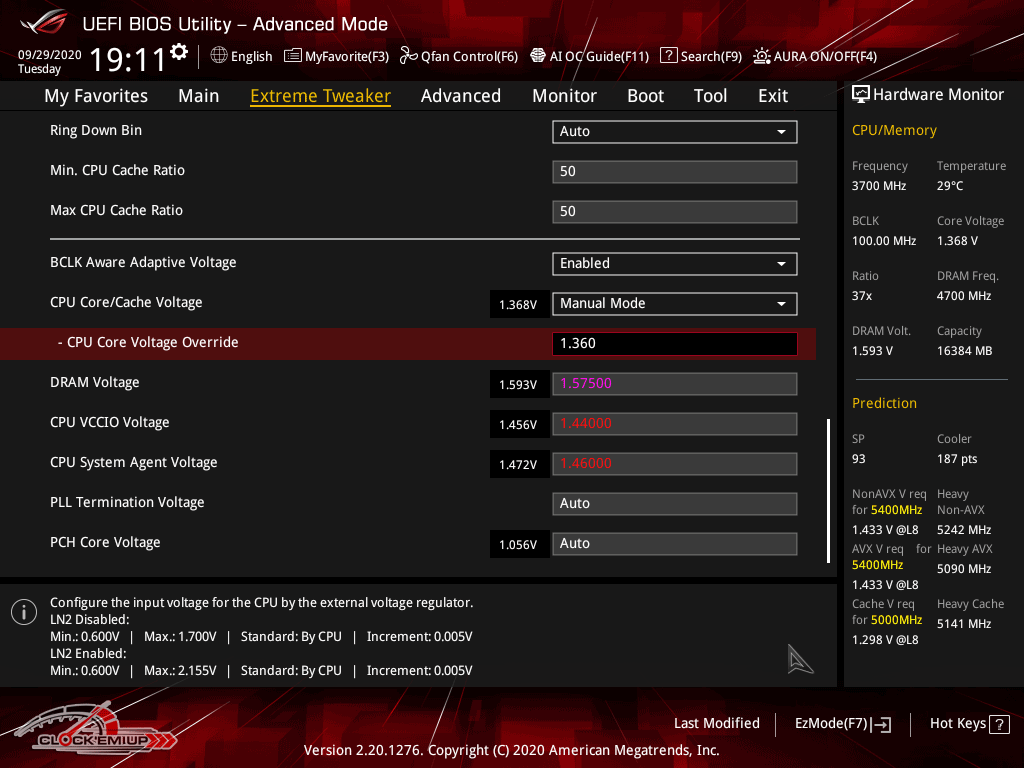Image resolution: width=1024 pixels, height=768 pixels.
Task: Click the vertical settings scrollbar
Action: [828, 490]
